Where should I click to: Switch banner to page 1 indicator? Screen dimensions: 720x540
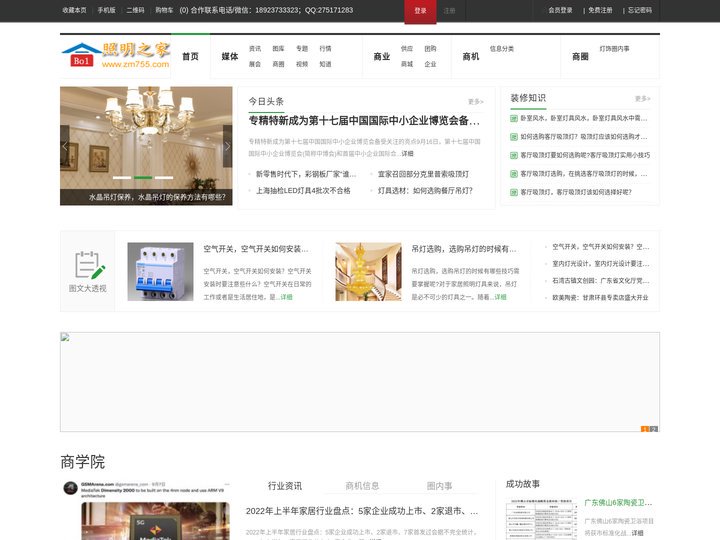pos(645,429)
